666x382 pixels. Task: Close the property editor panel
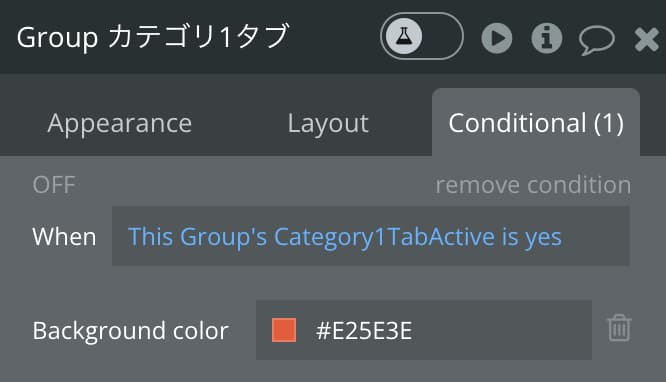(646, 40)
